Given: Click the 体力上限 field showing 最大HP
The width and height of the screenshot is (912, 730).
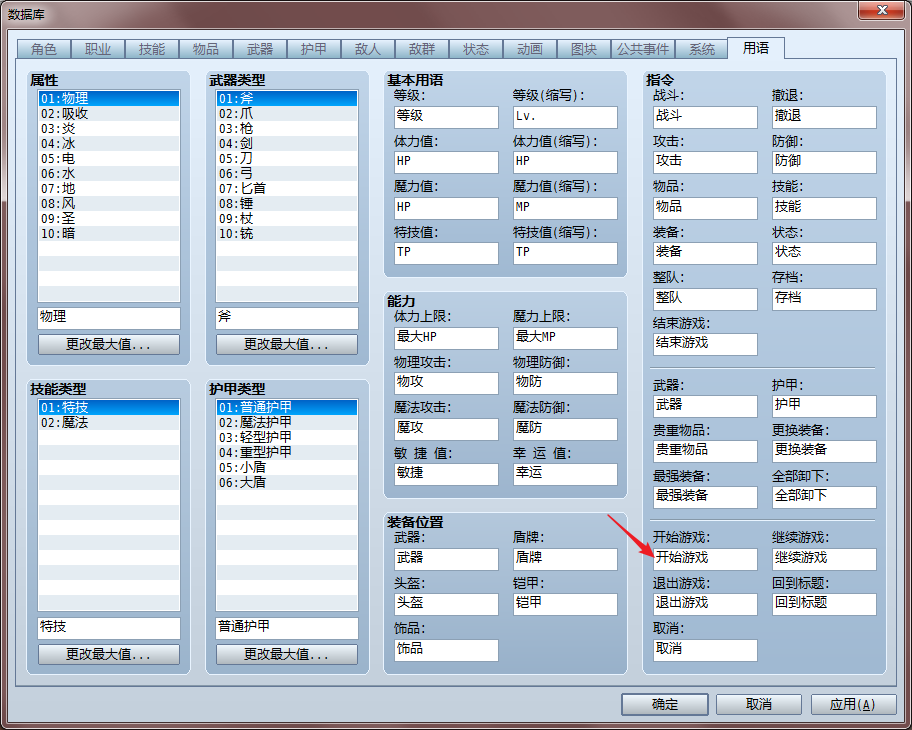Looking at the screenshot, I should click(x=446, y=338).
